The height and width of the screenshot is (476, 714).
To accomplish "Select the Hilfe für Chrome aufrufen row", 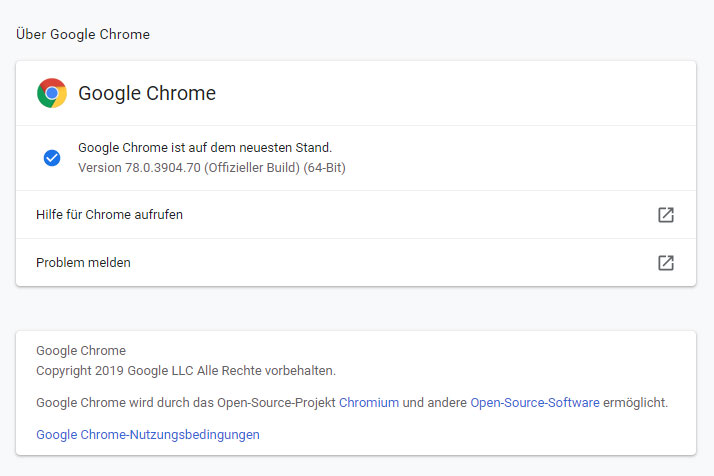I will coord(356,215).
